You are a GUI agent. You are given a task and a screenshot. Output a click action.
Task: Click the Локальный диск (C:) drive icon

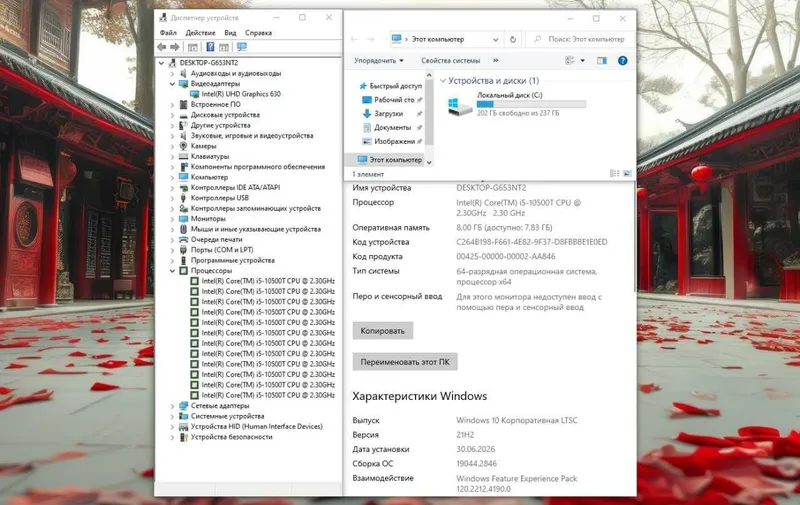click(459, 107)
